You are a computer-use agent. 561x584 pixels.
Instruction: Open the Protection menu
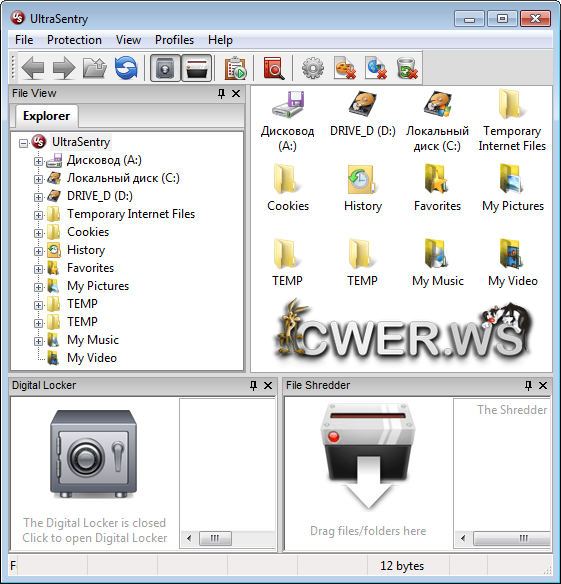(x=74, y=40)
